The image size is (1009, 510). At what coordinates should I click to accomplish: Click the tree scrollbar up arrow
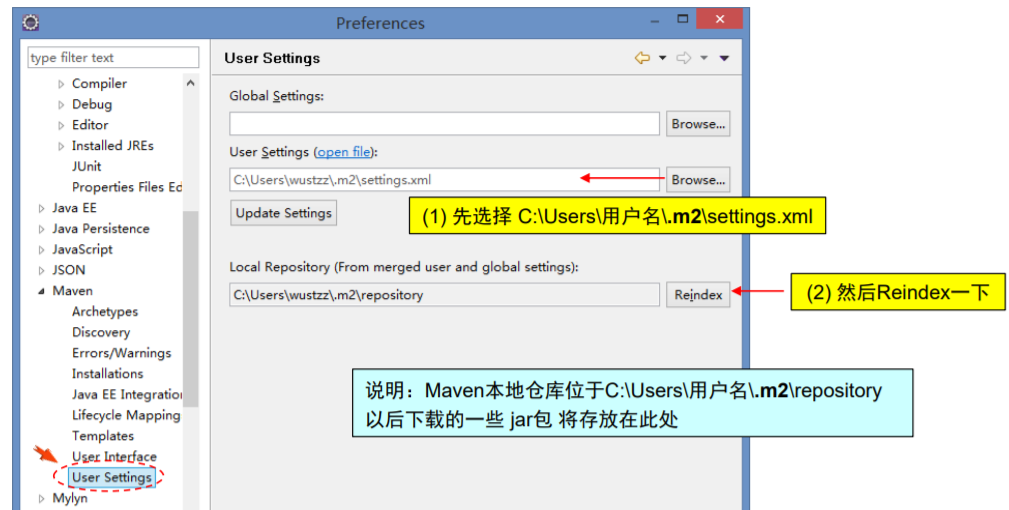190,83
